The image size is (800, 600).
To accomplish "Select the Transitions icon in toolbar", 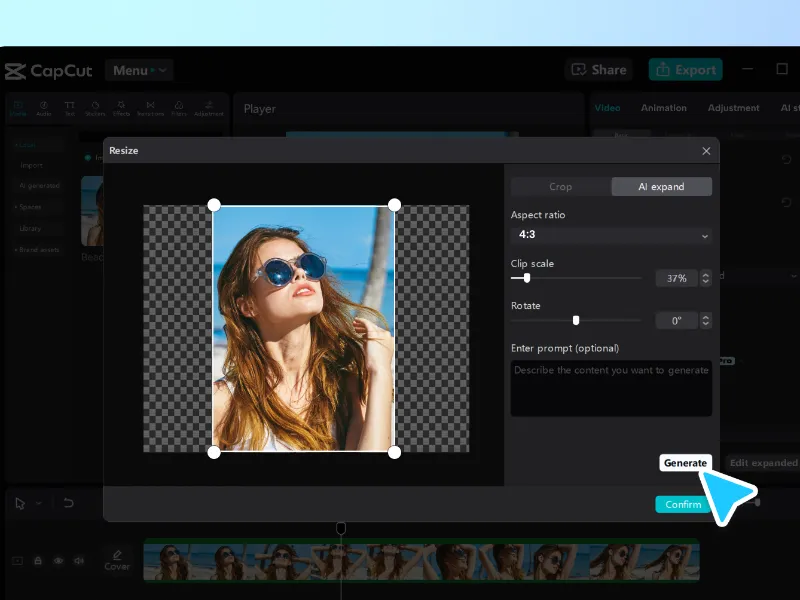I will (x=150, y=107).
